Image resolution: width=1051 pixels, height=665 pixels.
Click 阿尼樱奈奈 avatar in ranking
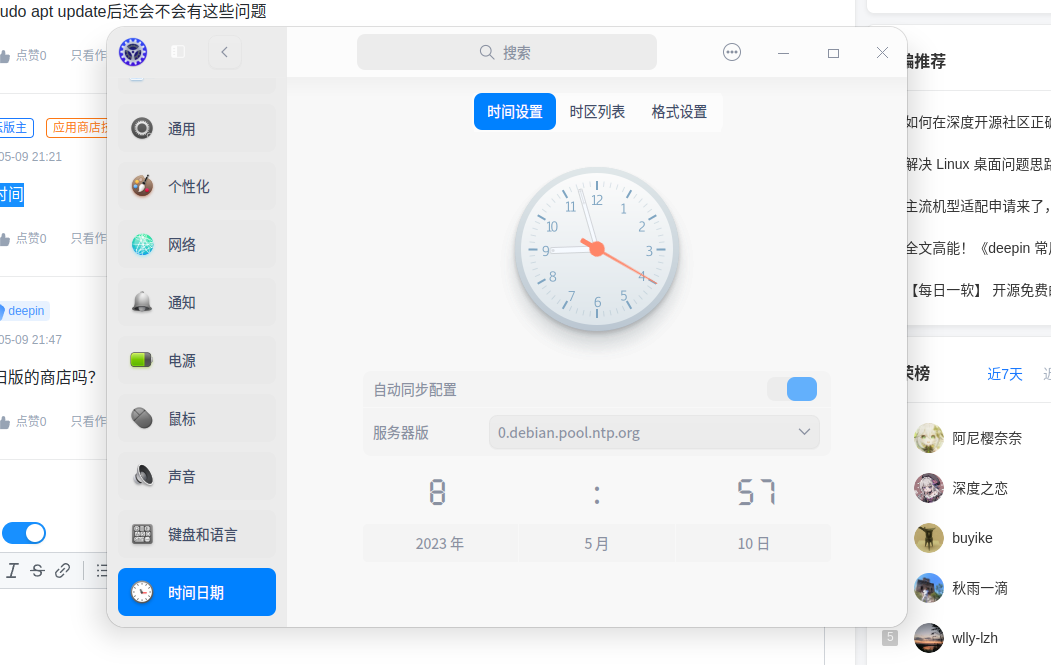tap(929, 438)
